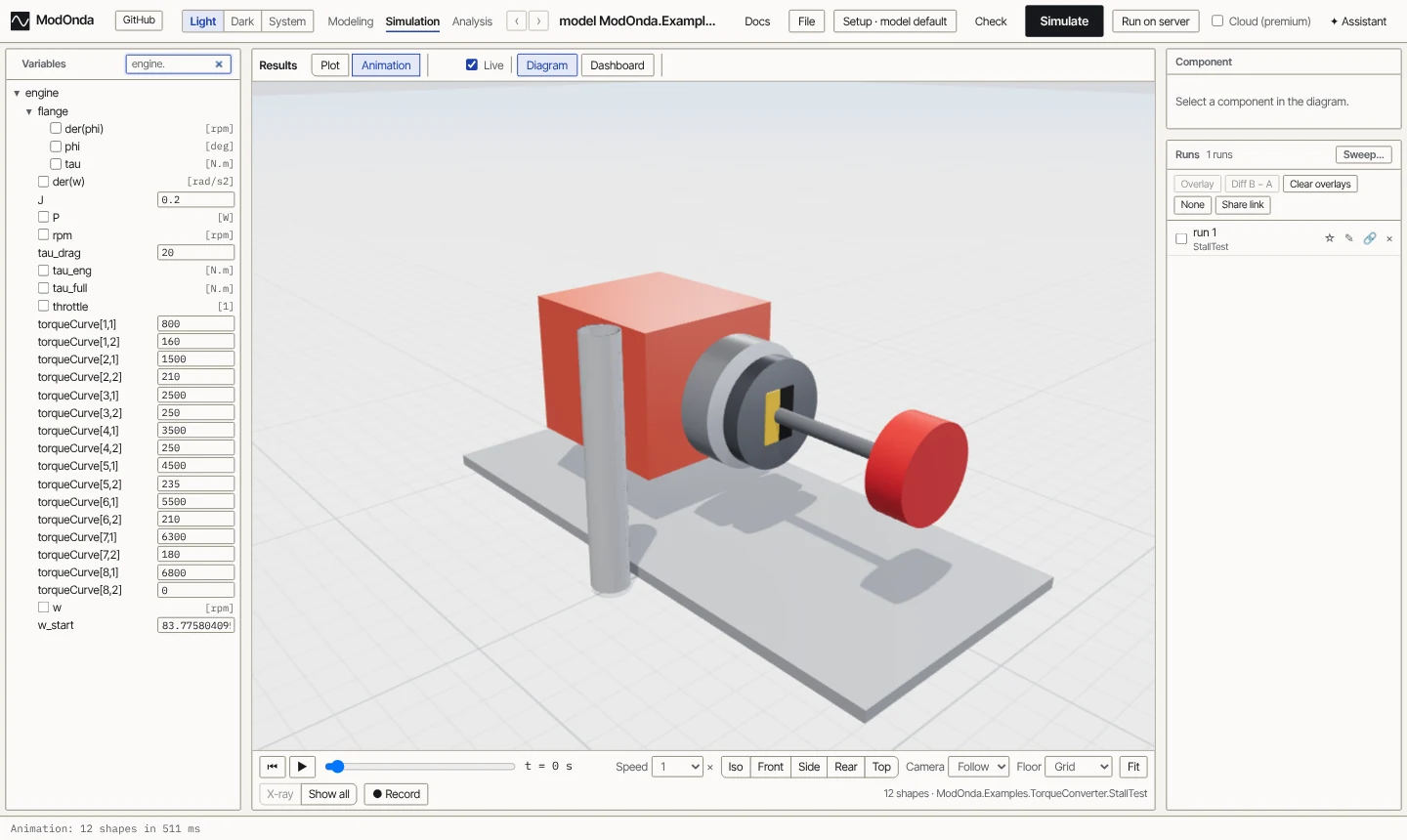Image resolution: width=1407 pixels, height=840 pixels.
Task: Delete run 1 with the x icon
Action: (1389, 238)
